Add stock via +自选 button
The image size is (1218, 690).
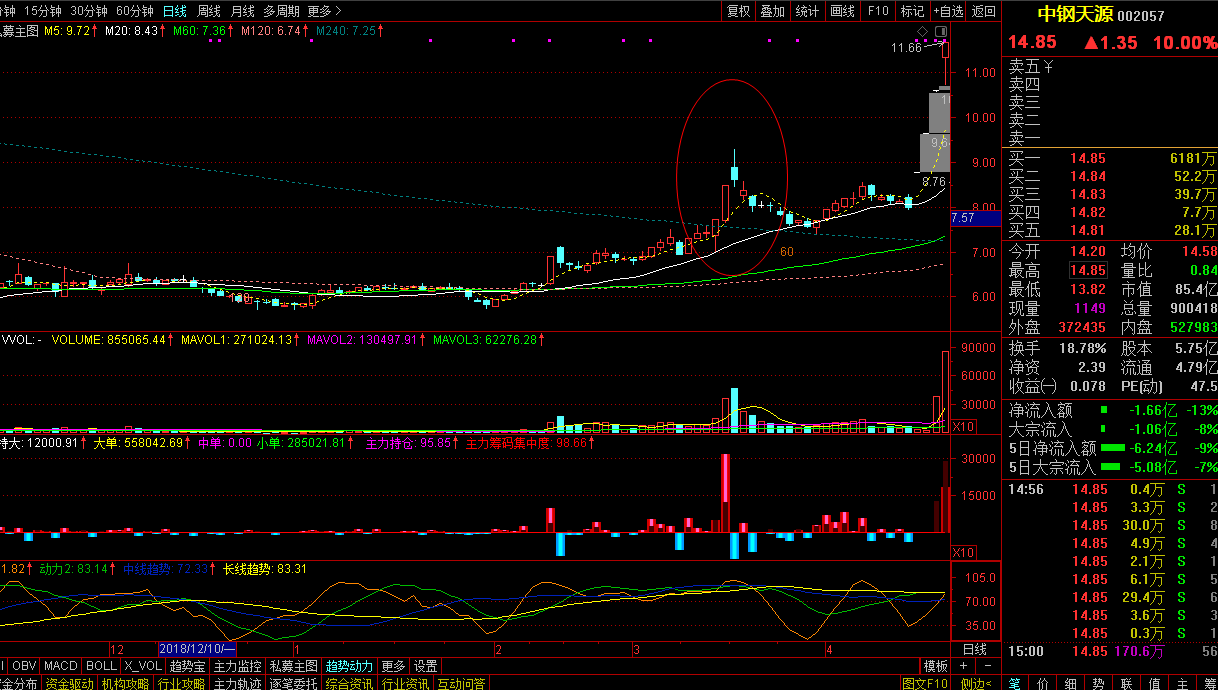[948, 11]
